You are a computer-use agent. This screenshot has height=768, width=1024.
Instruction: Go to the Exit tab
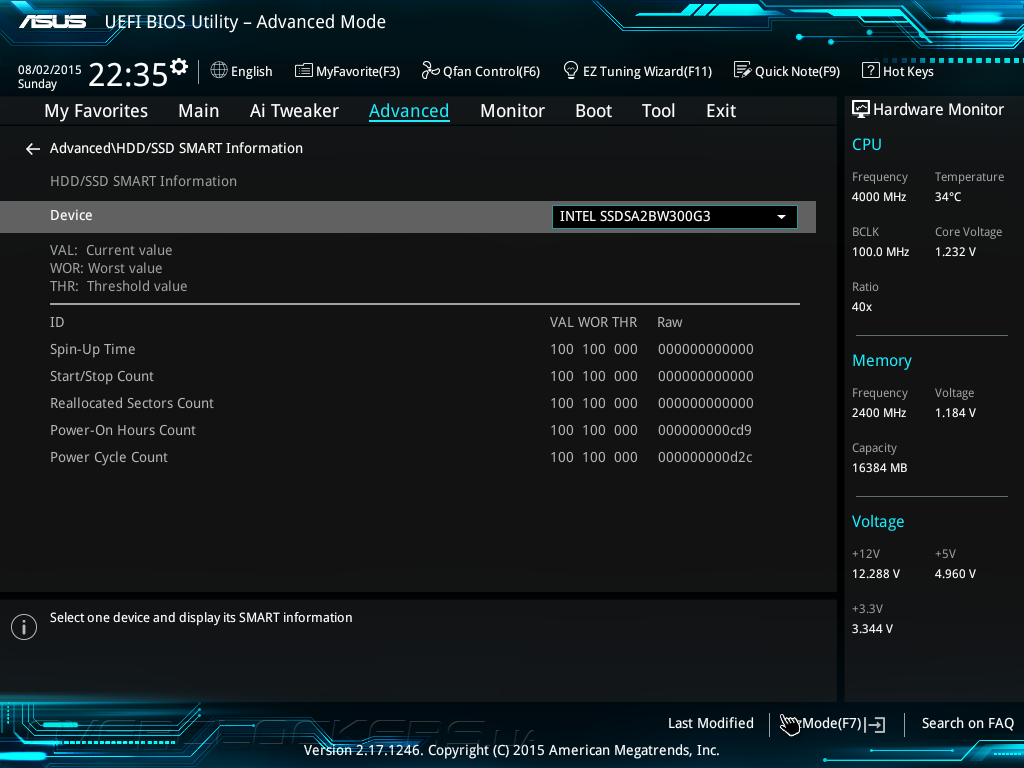pyautogui.click(x=720, y=111)
